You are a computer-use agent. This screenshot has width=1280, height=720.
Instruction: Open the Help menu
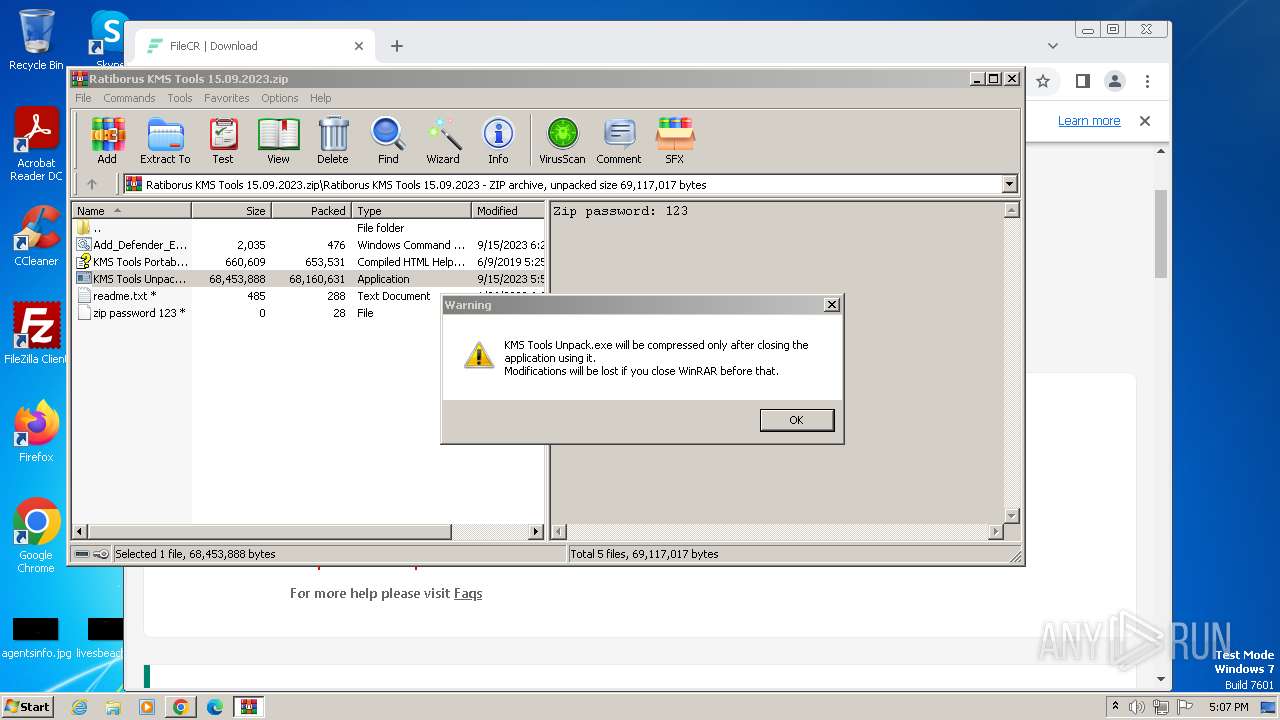pos(320,98)
